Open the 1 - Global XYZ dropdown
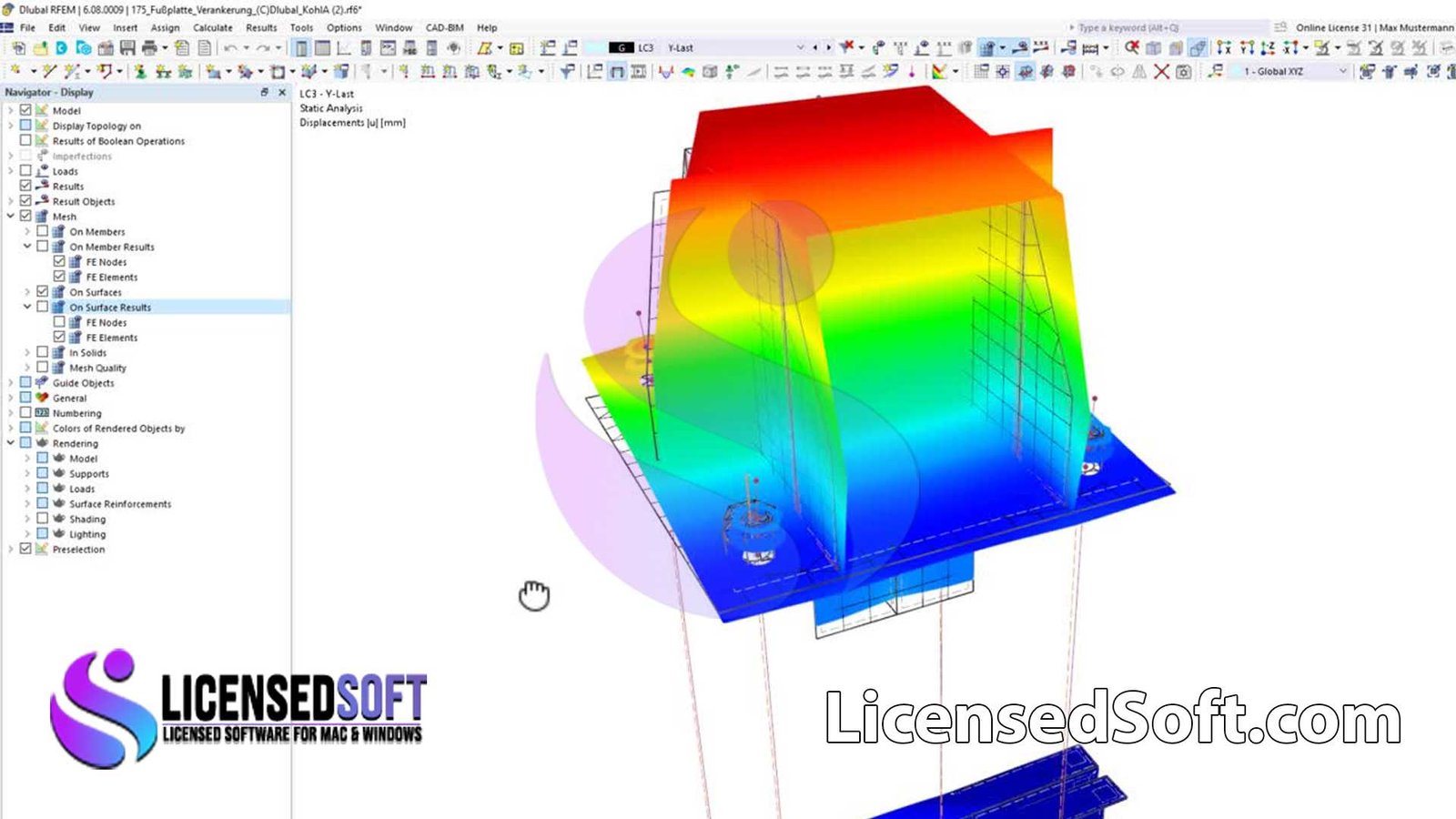1456x819 pixels. tap(1342, 71)
